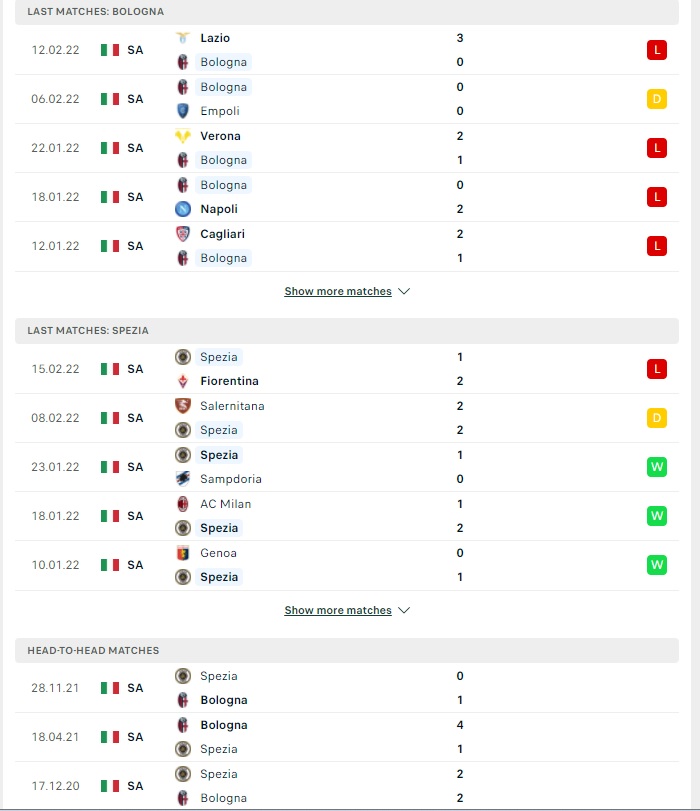Click the Salernitana crest icon
Screen dimensions: 700x811
183,406
